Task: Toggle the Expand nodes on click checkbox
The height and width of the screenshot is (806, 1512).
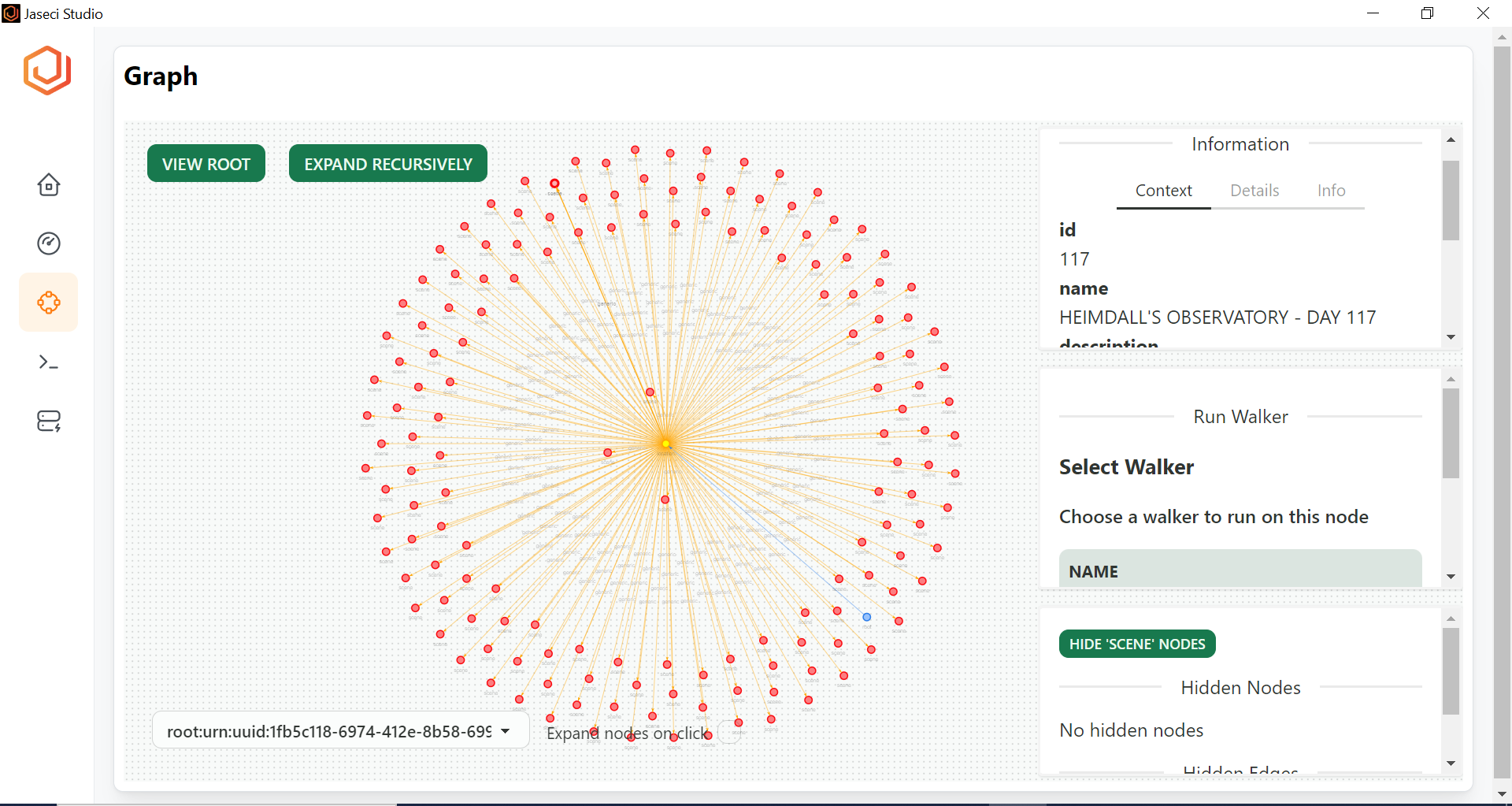Action: tap(729, 733)
